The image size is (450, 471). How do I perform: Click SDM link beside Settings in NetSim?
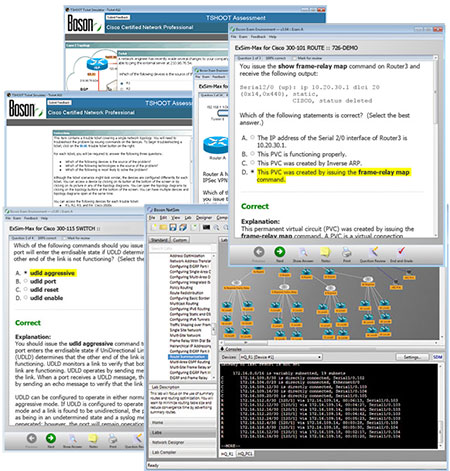tap(438, 357)
